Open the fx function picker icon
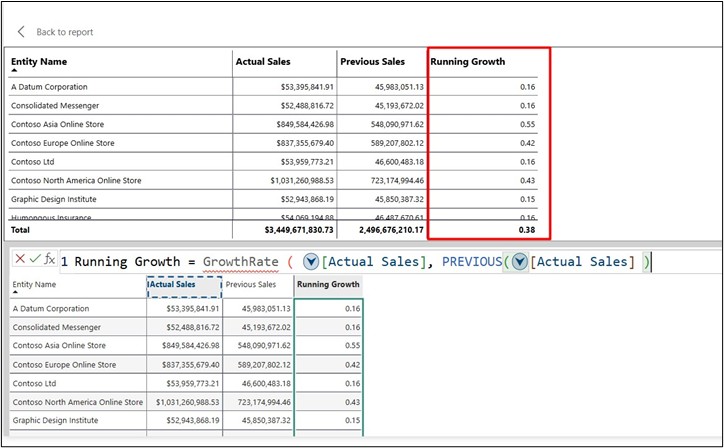Screen dimensions: 724x448 click(x=49, y=259)
